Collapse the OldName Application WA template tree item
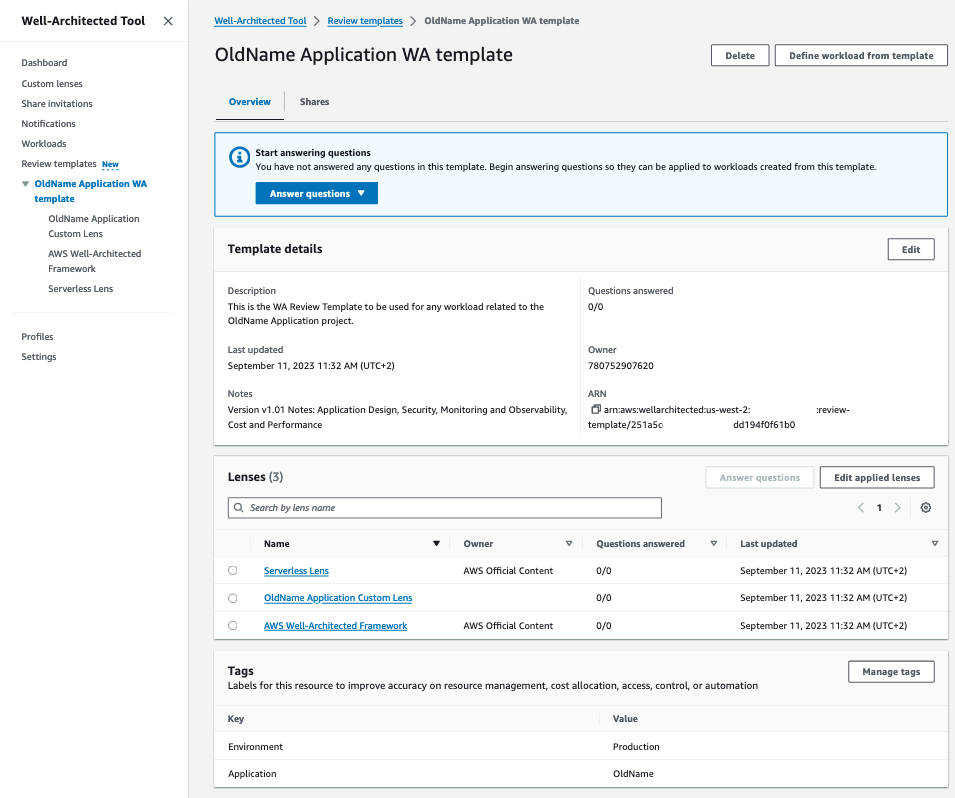 [24, 183]
